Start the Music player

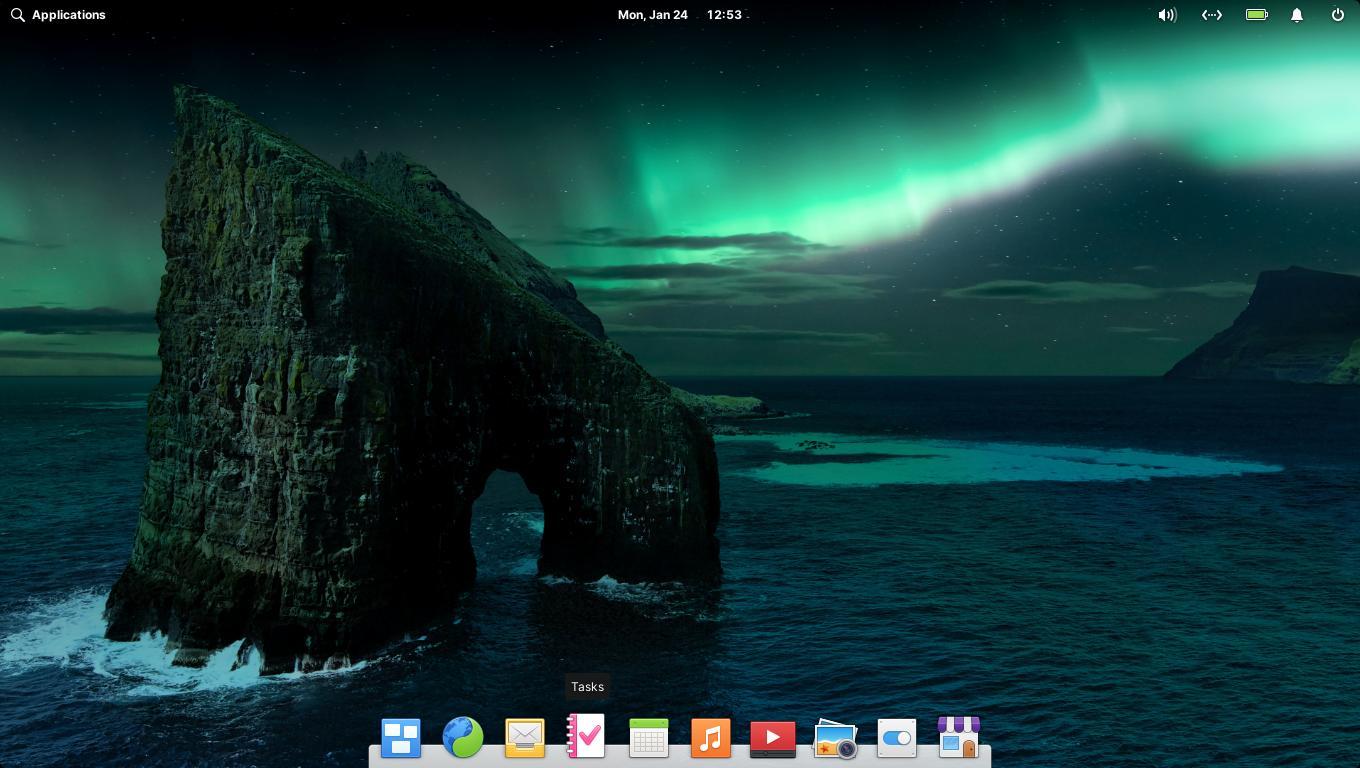(x=711, y=737)
